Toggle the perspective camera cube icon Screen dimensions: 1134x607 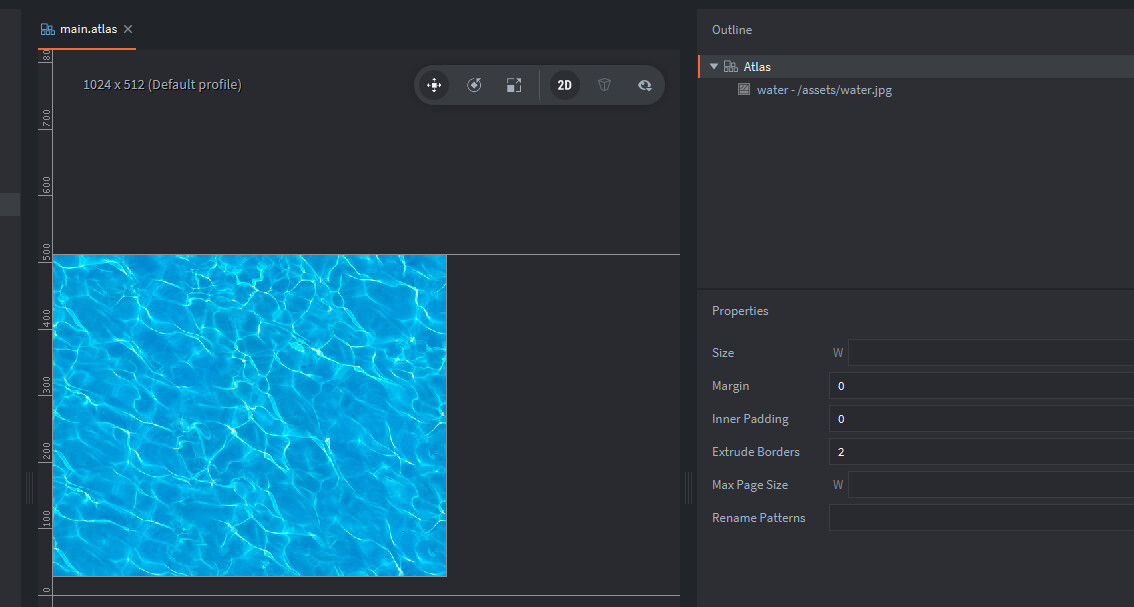[x=604, y=85]
